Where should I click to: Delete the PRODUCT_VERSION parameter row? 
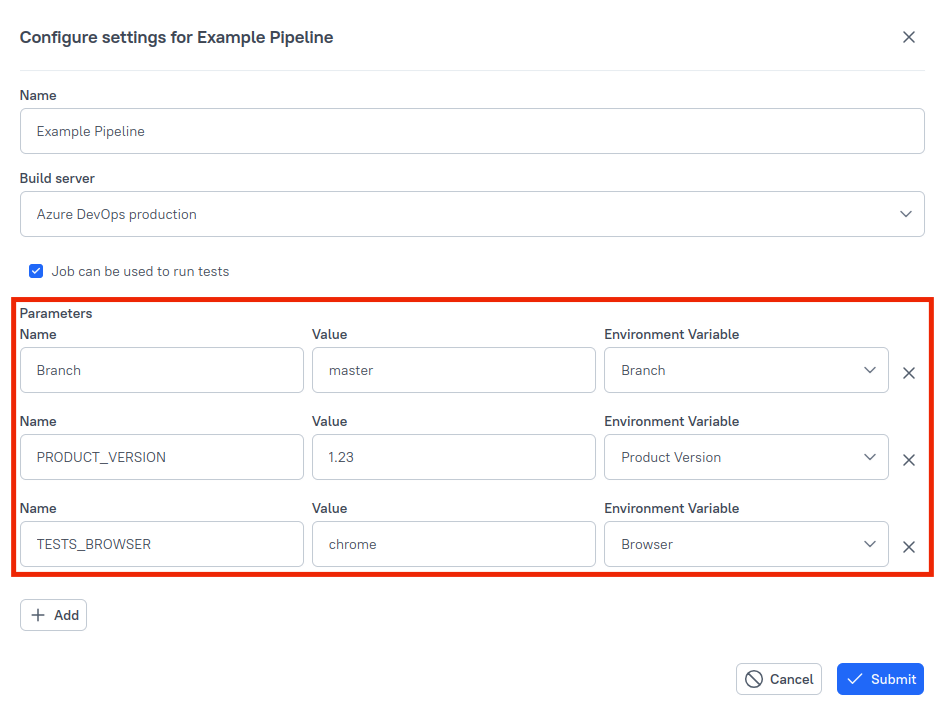pos(909,460)
